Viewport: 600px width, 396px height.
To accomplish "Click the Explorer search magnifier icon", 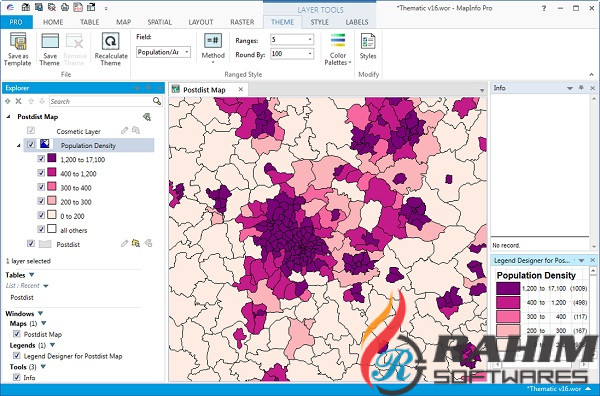I will pos(157,101).
